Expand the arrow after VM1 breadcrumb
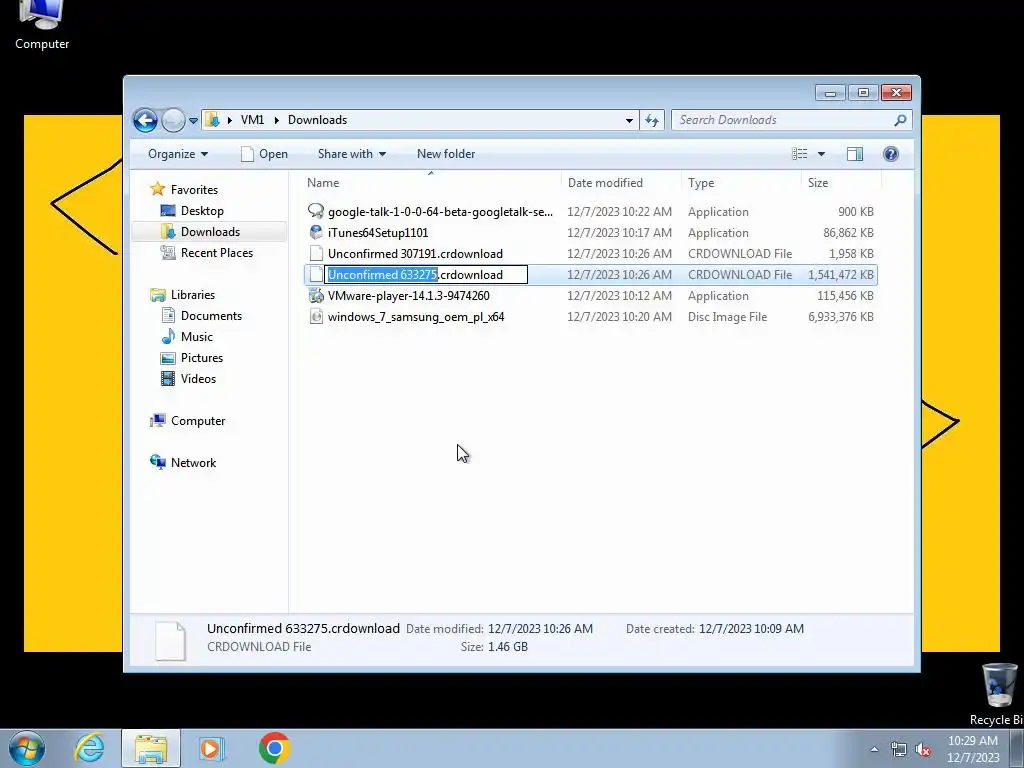The width and height of the screenshot is (1024, 768). [x=276, y=120]
